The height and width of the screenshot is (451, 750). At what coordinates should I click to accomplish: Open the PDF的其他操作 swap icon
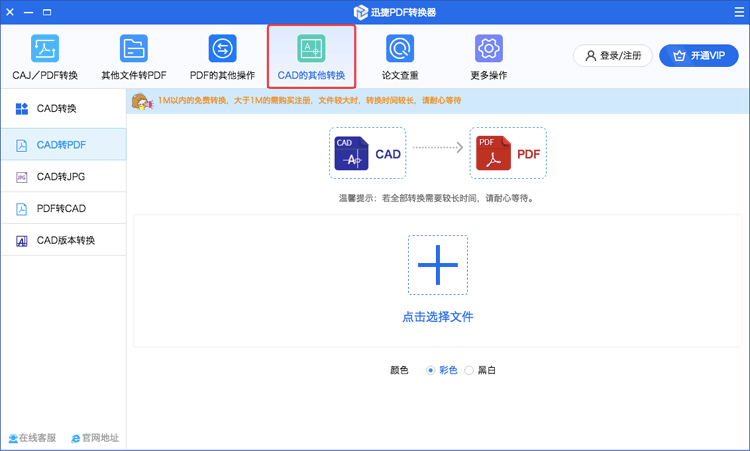click(222, 48)
